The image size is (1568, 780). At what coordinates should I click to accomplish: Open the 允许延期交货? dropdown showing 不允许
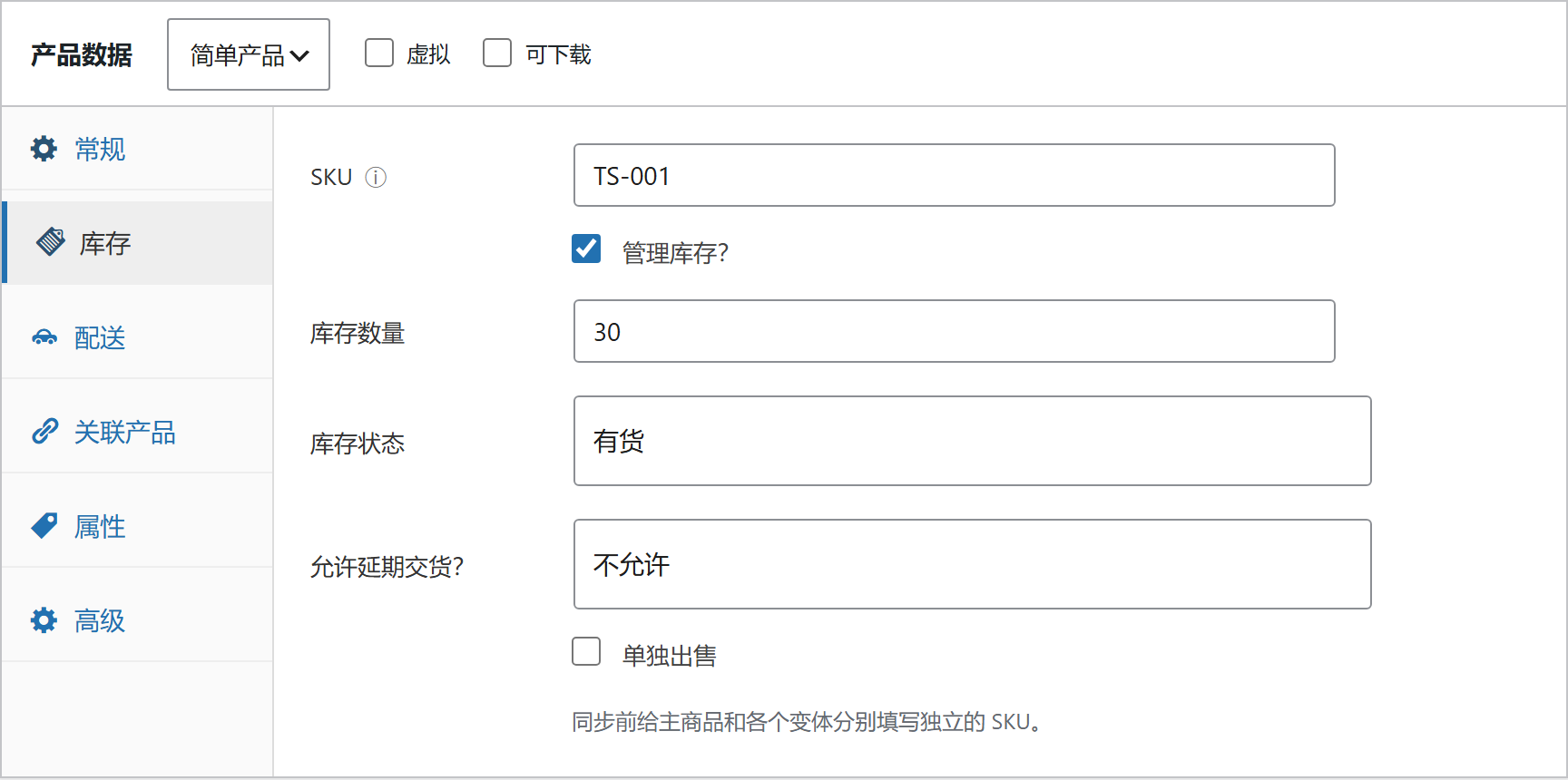pos(972,564)
